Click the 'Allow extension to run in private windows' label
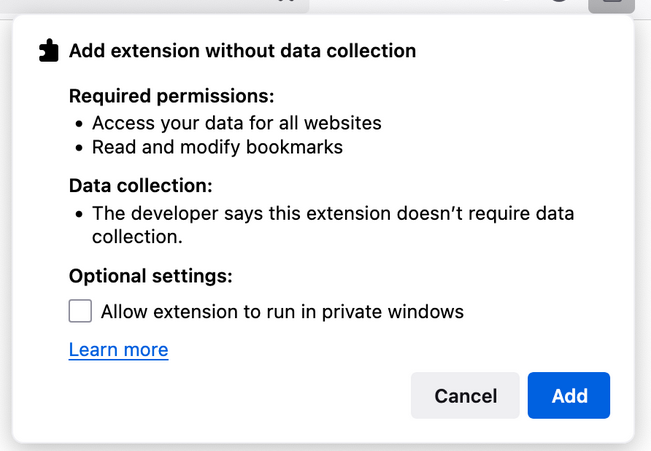 click(282, 311)
